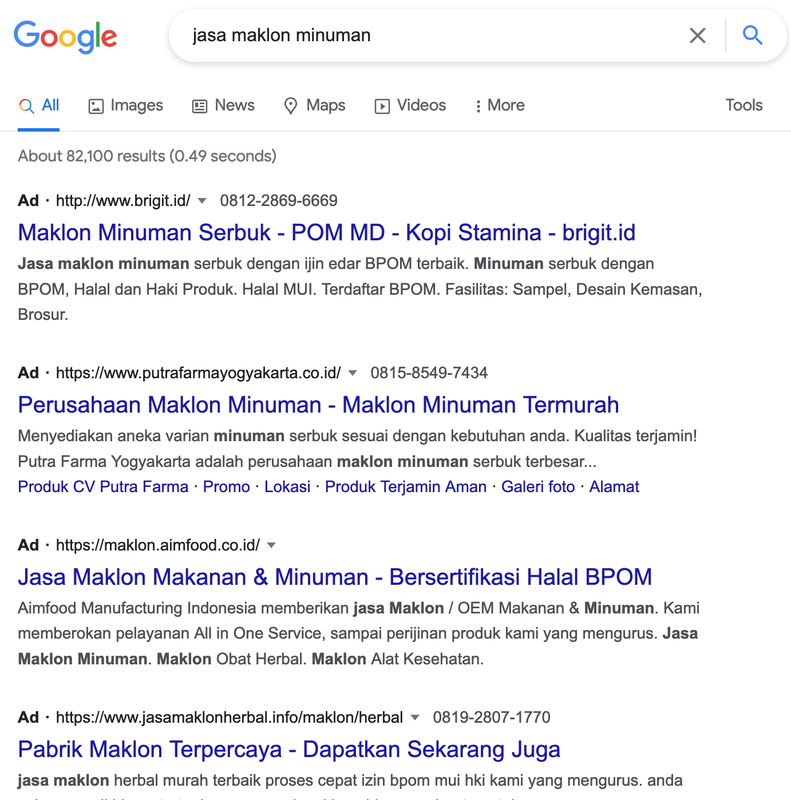Expand the jasamaklonherbal ad dropdown arrow
This screenshot has height=800, width=791.
point(415,717)
